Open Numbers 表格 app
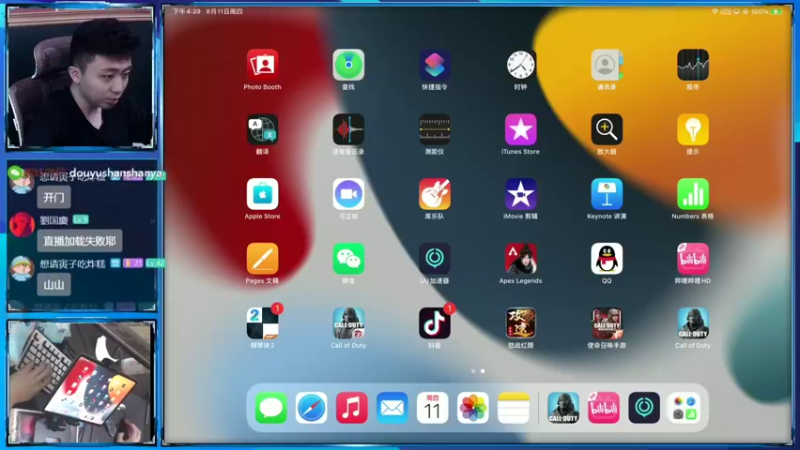This screenshot has height=450, width=800. tap(692, 194)
